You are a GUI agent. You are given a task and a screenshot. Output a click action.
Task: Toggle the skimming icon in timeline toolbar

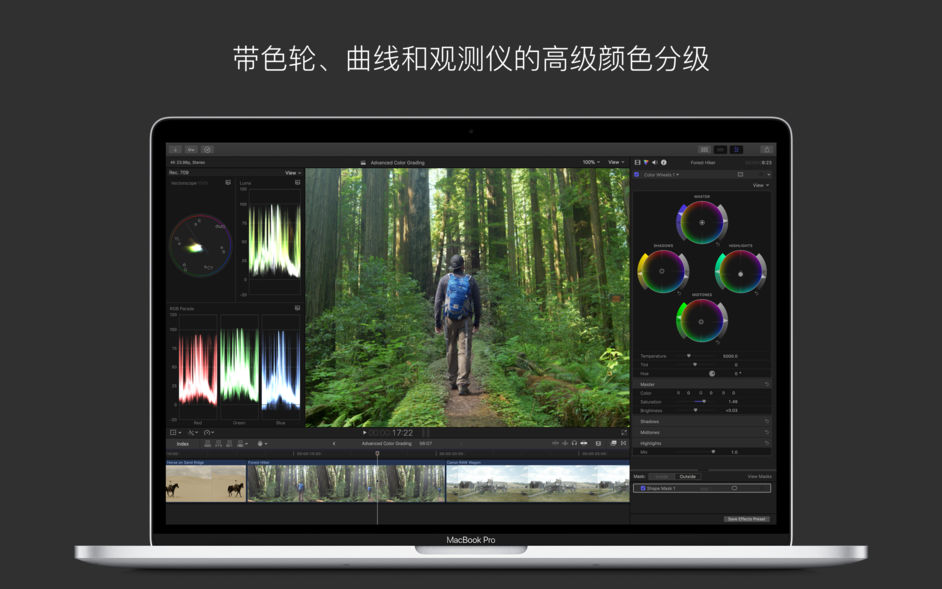557,446
